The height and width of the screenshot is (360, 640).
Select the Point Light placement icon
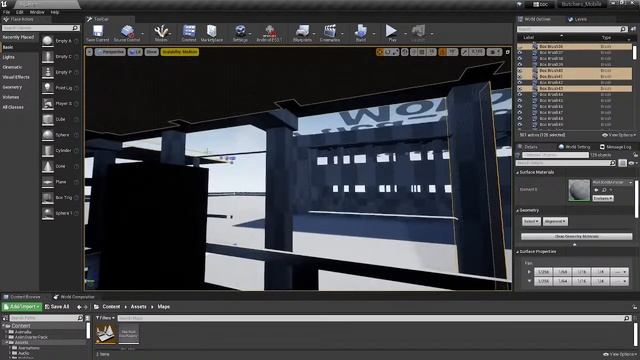click(x=48, y=88)
